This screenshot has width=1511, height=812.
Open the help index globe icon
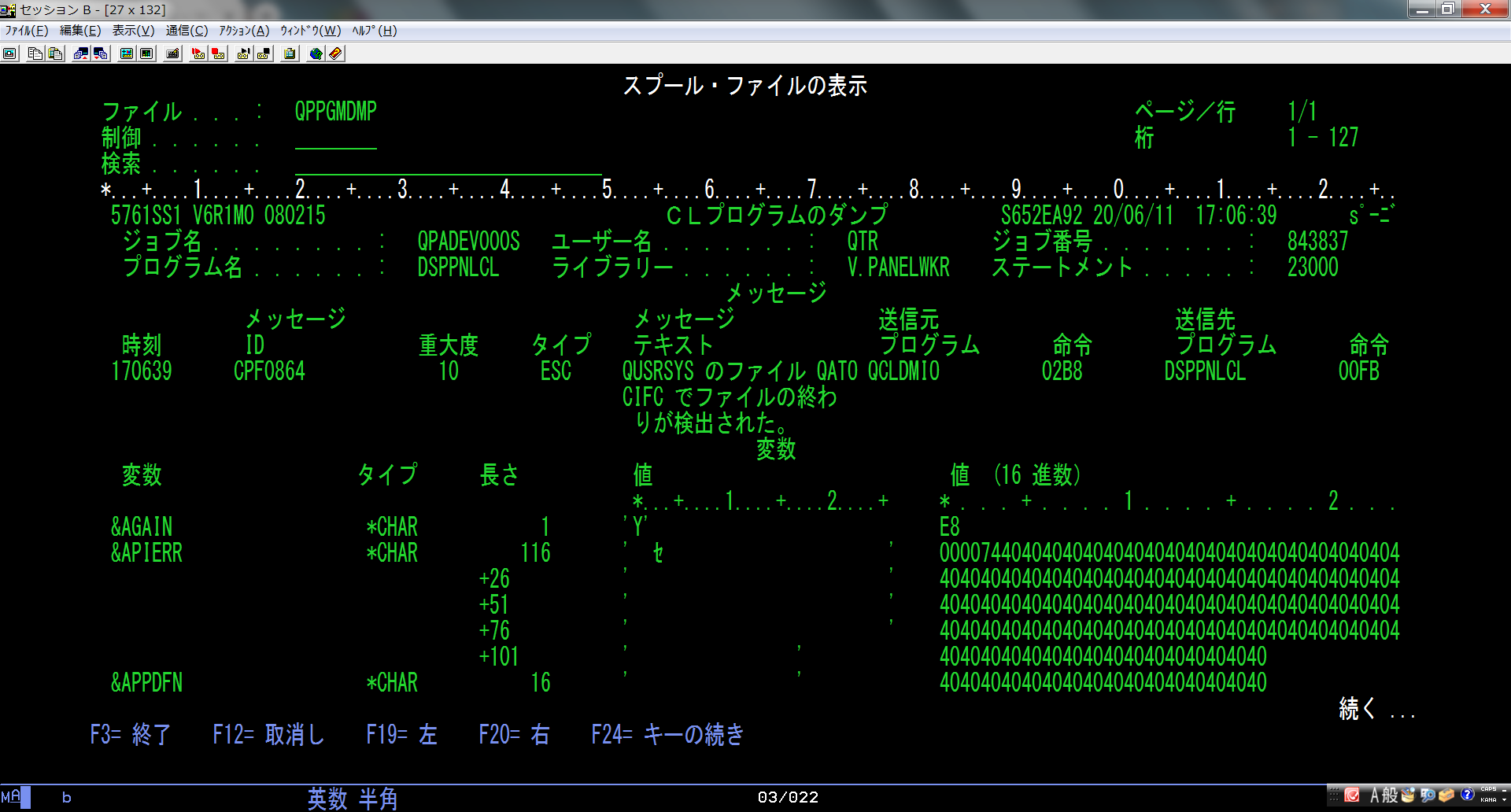coord(316,54)
